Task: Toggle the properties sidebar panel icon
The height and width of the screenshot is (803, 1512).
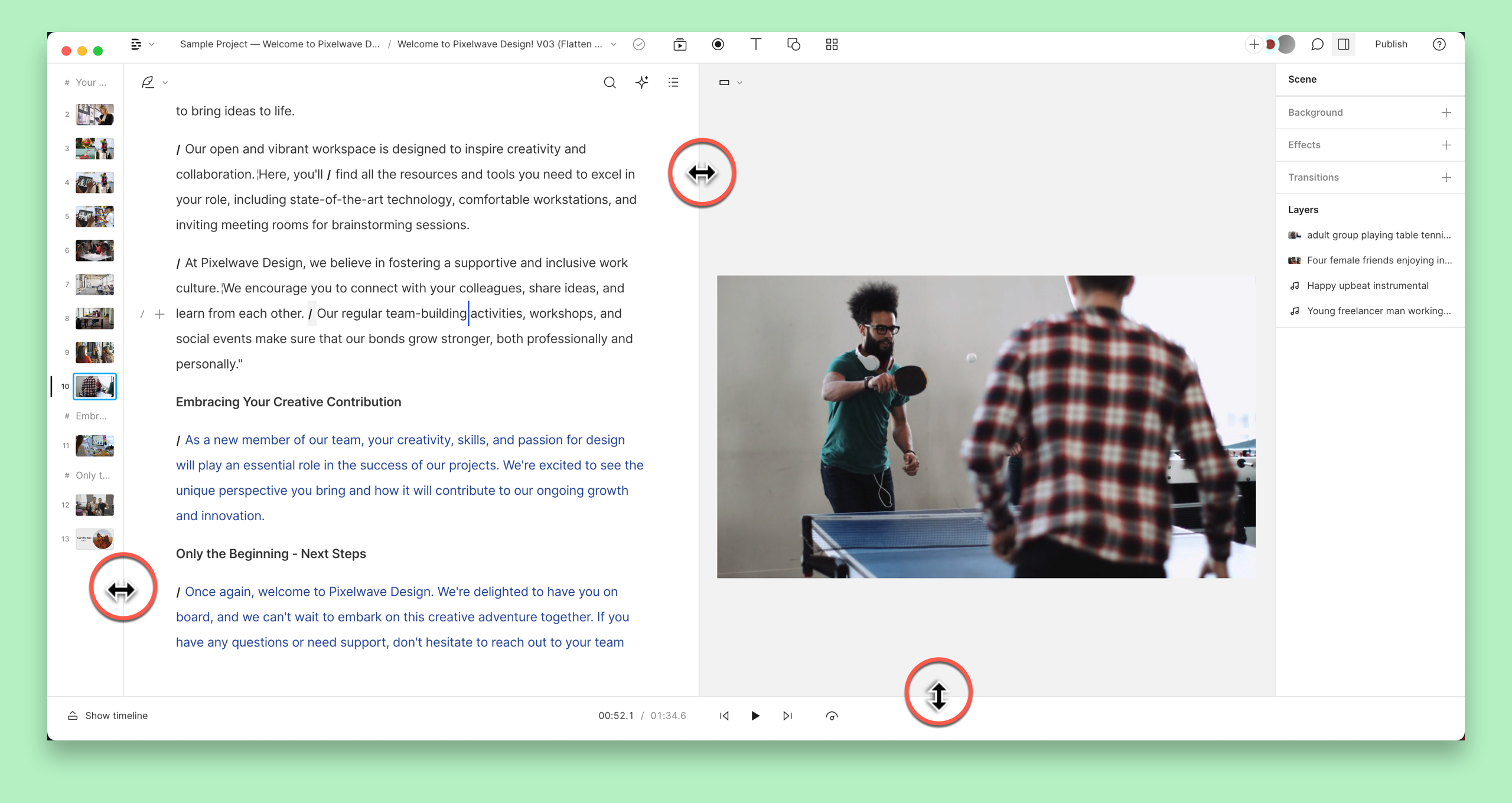Action: coord(1344,44)
